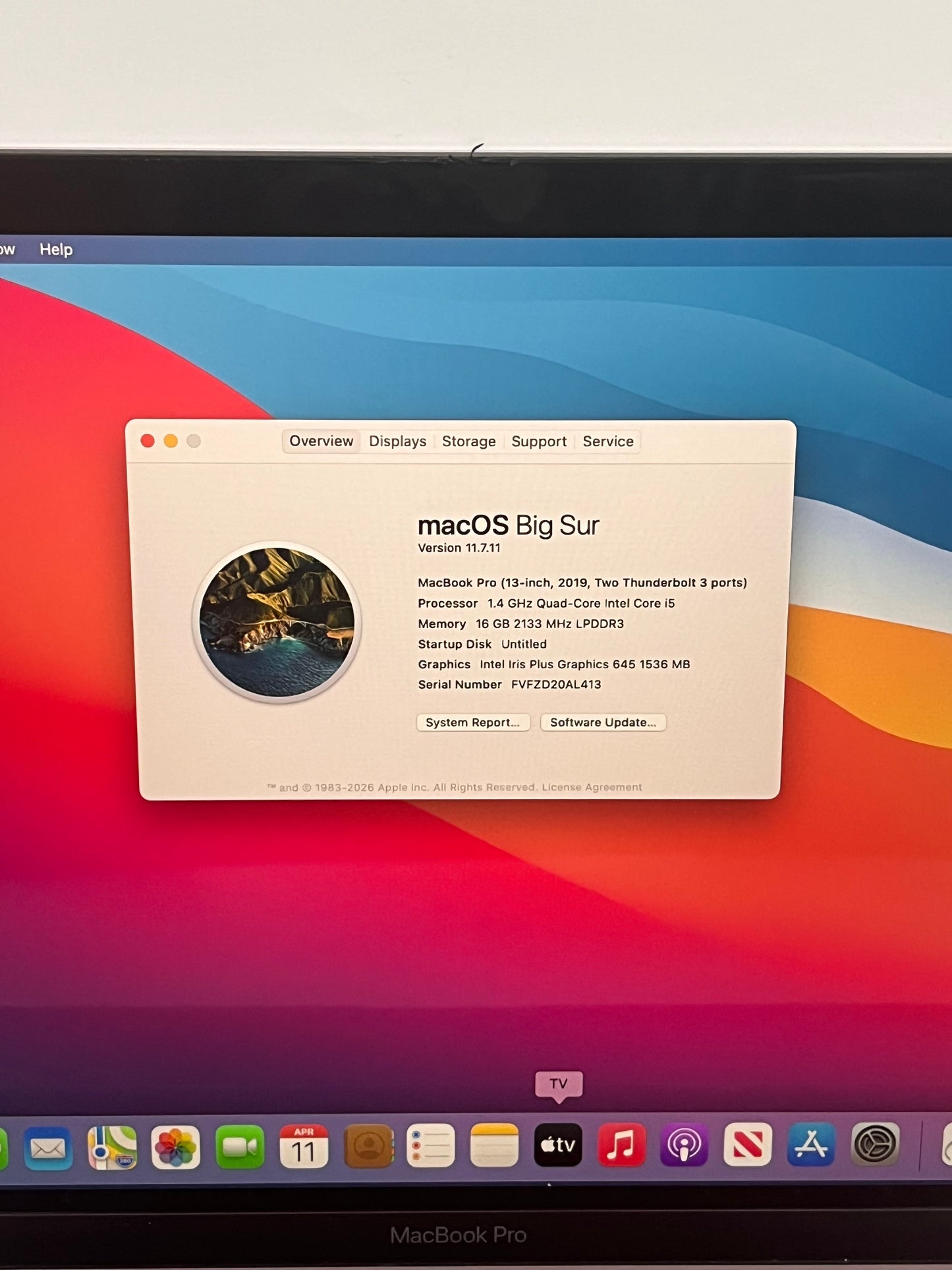Click the '1.4 GHz Quad-Core Intel Core i5' value

(x=581, y=603)
